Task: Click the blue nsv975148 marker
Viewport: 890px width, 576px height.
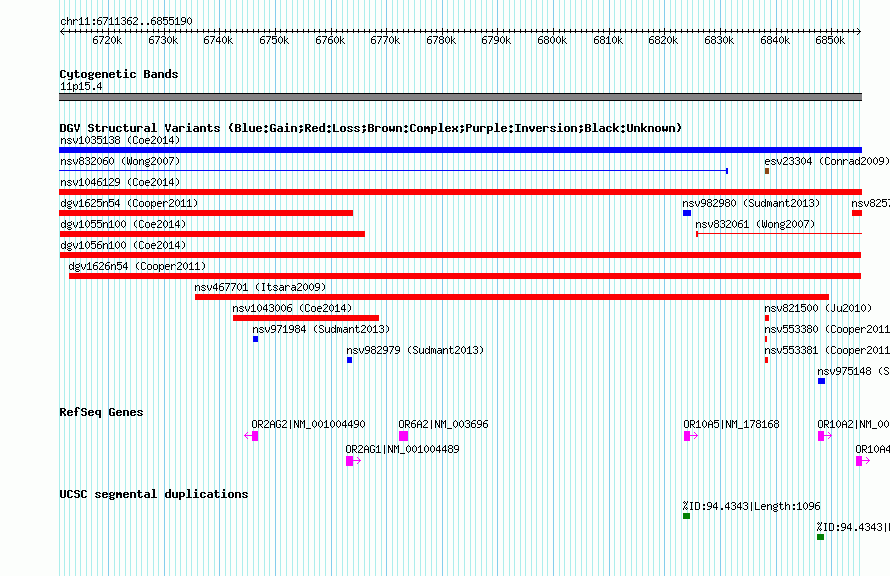Action: pyautogui.click(x=821, y=381)
